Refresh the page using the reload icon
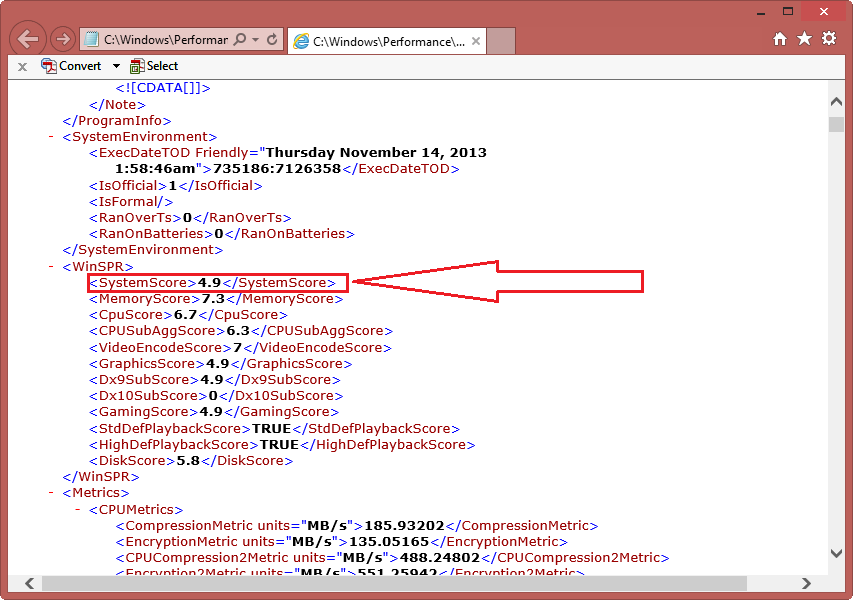 coord(273,40)
